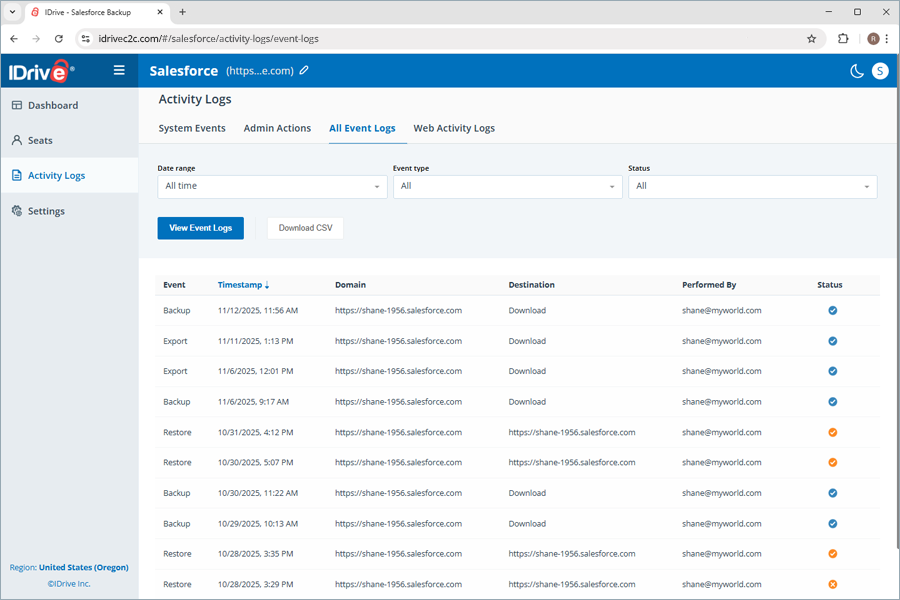This screenshot has height=600, width=900.
Task: Click the orange status icon for 10/31/2025 Restore
Action: (832, 433)
